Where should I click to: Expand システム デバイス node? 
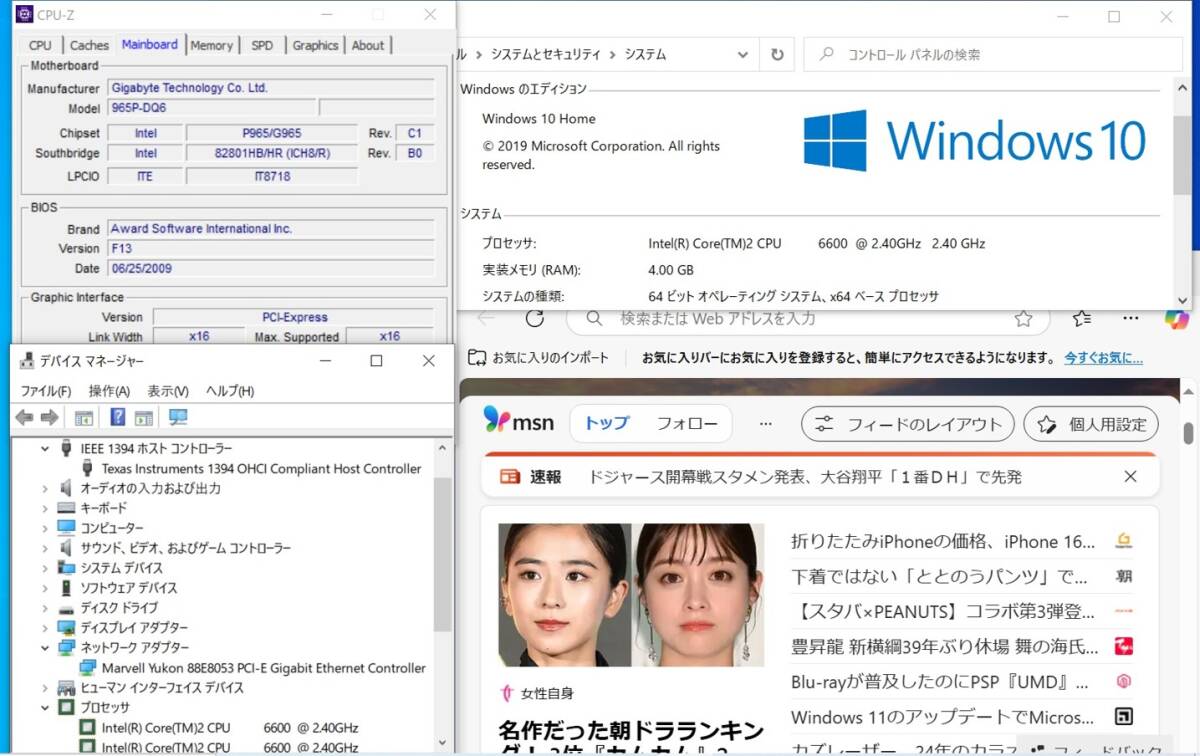click(45, 568)
